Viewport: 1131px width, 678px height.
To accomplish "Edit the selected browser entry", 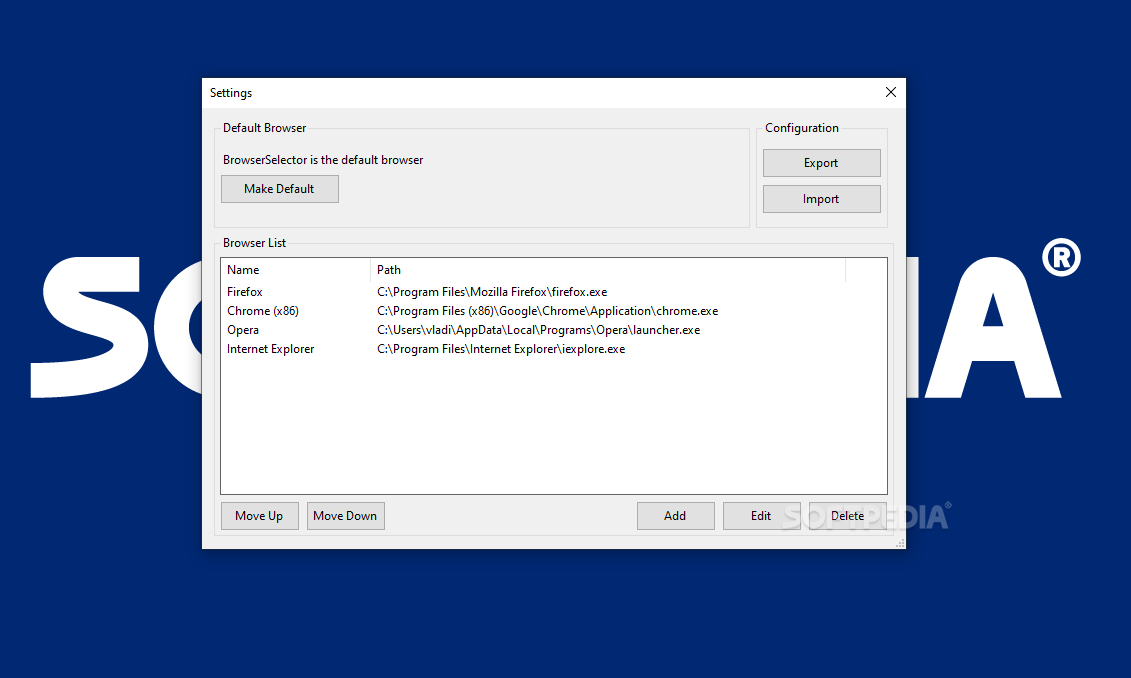I will tap(762, 516).
